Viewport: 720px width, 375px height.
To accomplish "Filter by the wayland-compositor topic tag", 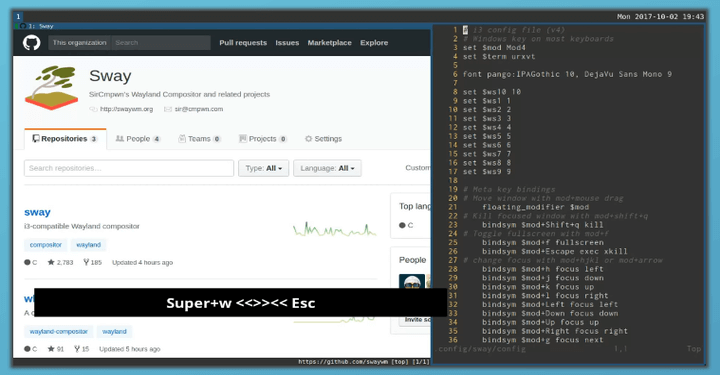I will coord(59,331).
